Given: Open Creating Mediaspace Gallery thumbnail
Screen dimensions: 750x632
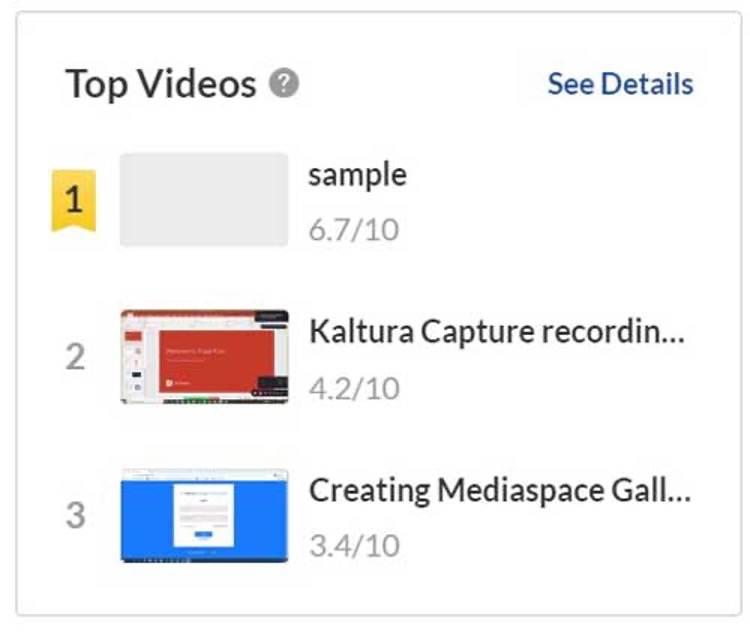Looking at the screenshot, I should 204,516.
